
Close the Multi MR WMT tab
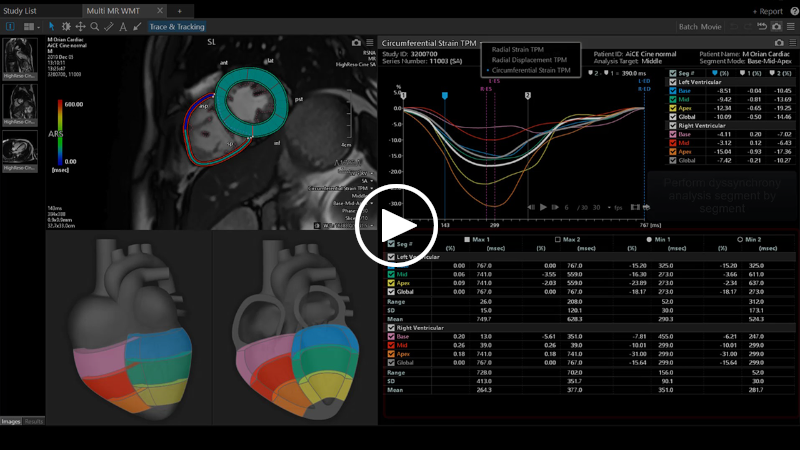(x=160, y=10)
